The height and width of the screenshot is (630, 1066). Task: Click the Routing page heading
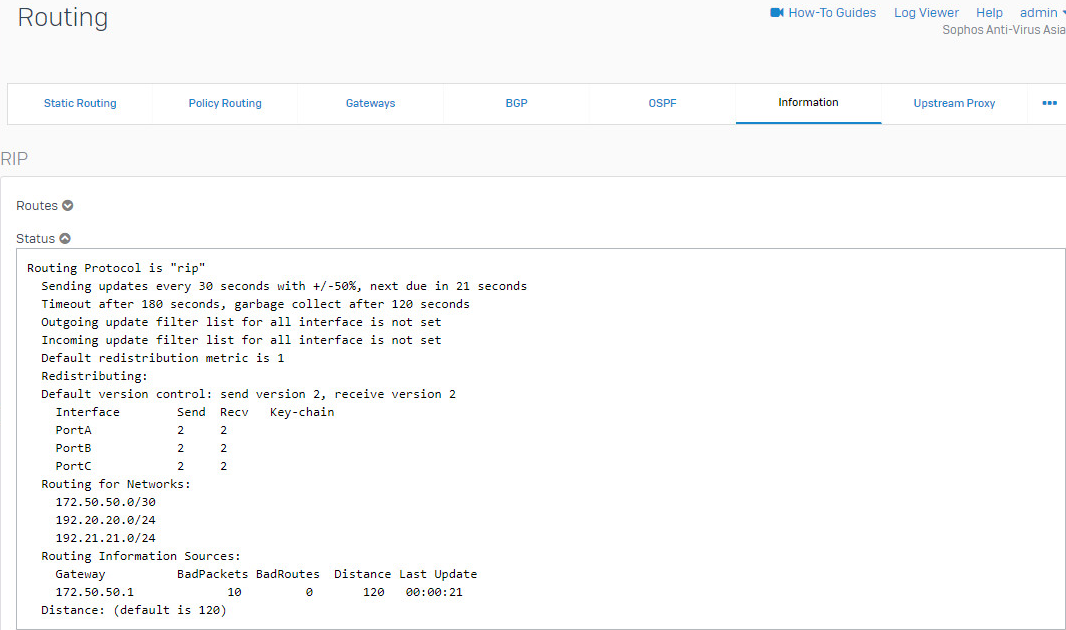[x=62, y=17]
